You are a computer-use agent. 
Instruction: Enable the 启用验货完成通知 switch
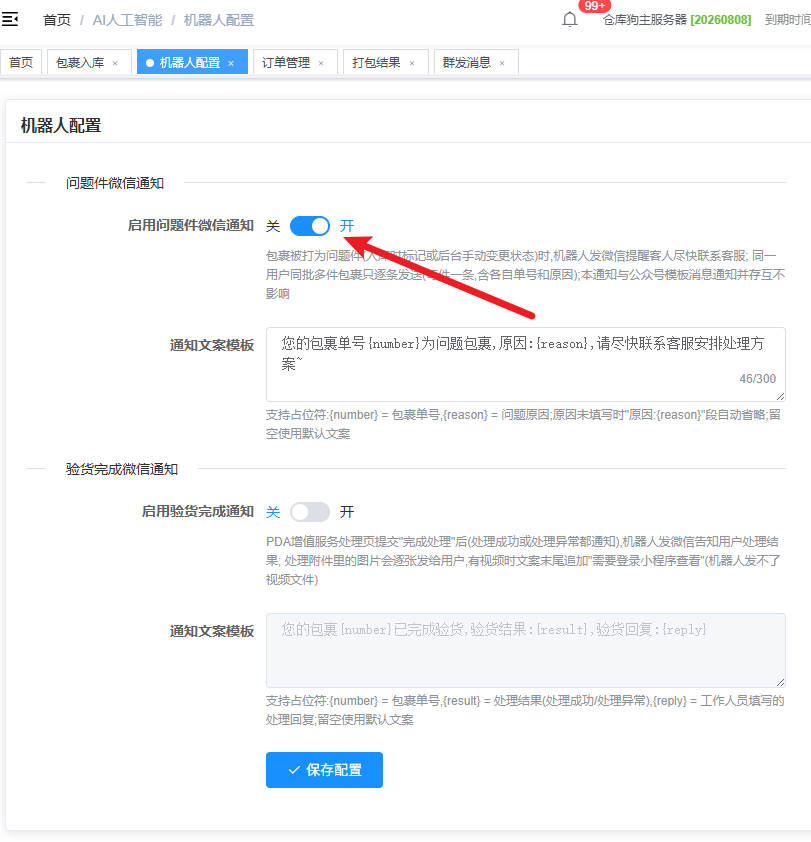pyautogui.click(x=310, y=512)
